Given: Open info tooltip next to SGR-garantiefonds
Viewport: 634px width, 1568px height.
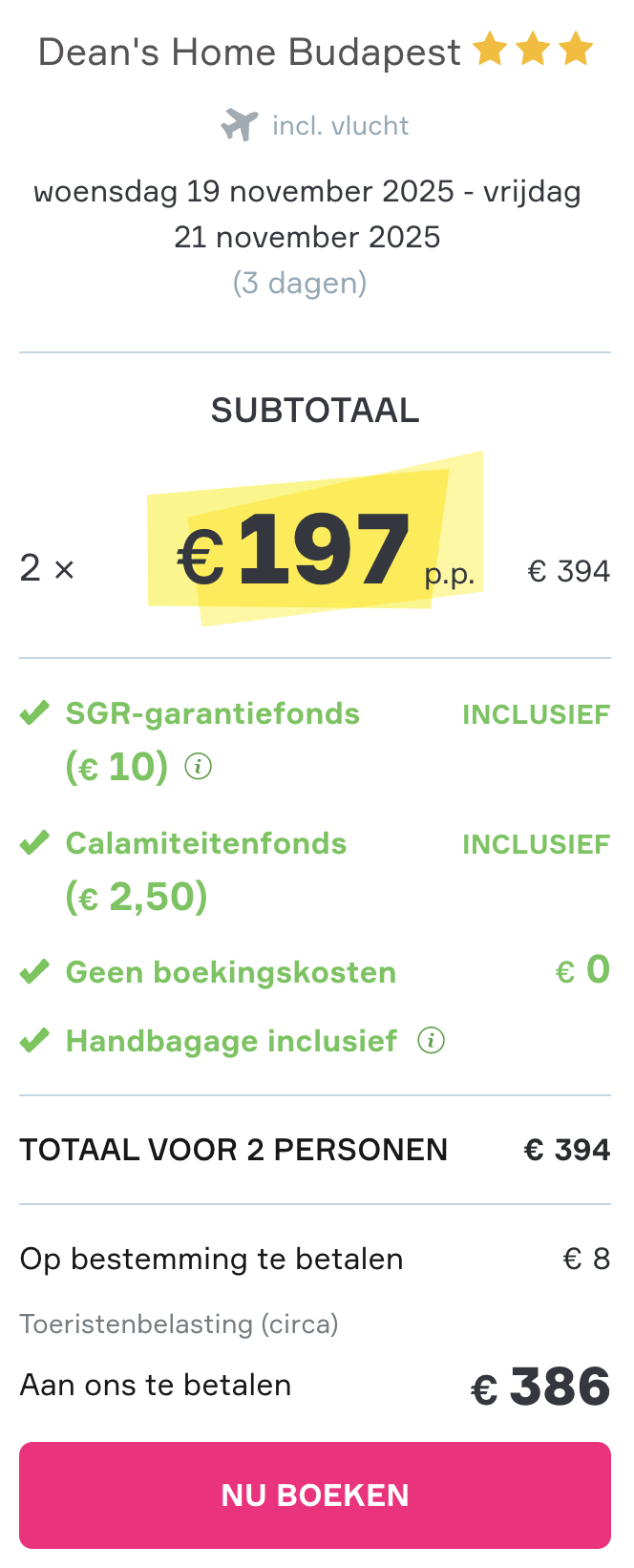Looking at the screenshot, I should coord(200,767).
